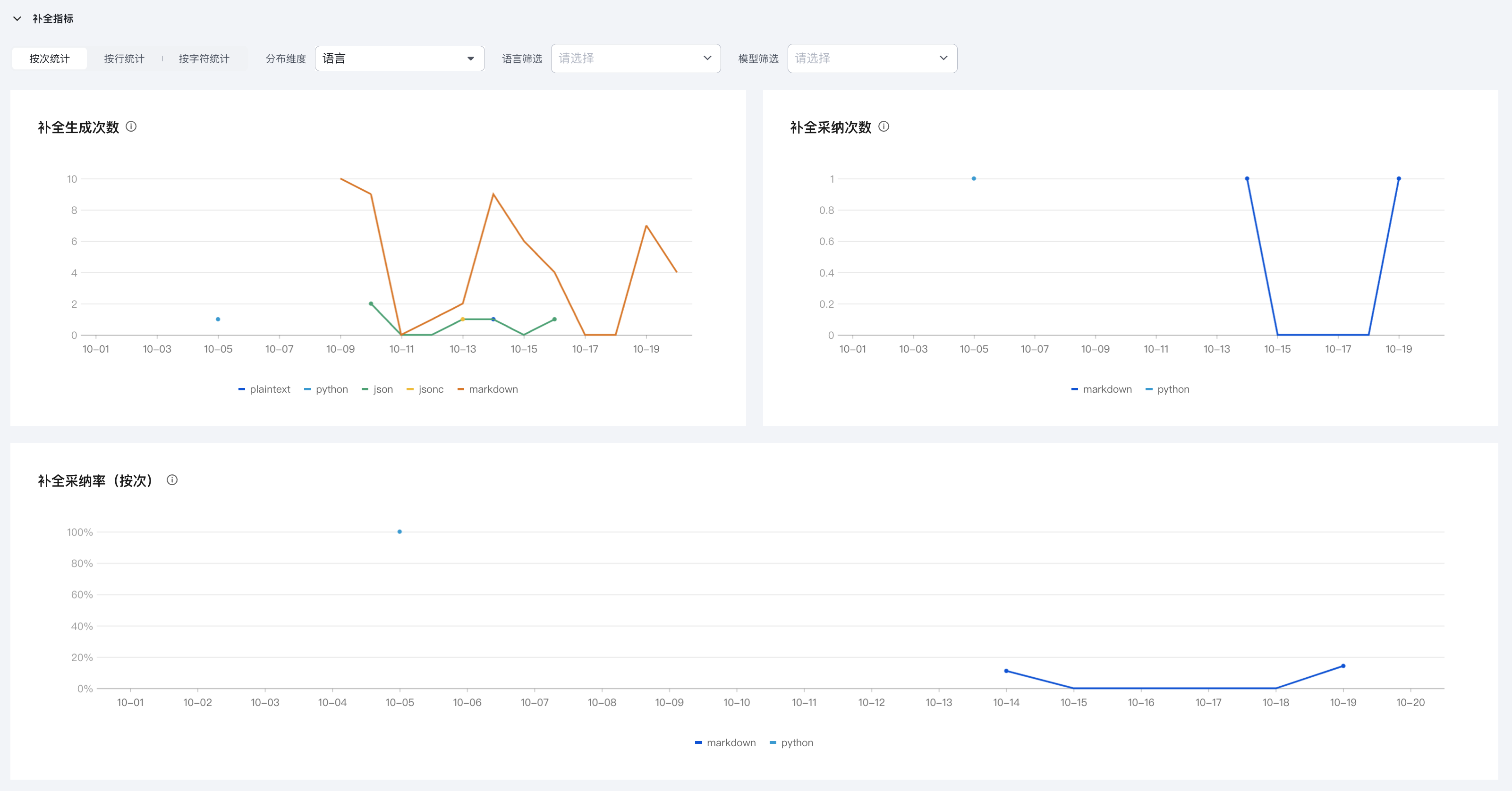This screenshot has width=1512, height=791.
Task: Switch to 按字符统计 tab
Action: [204, 59]
